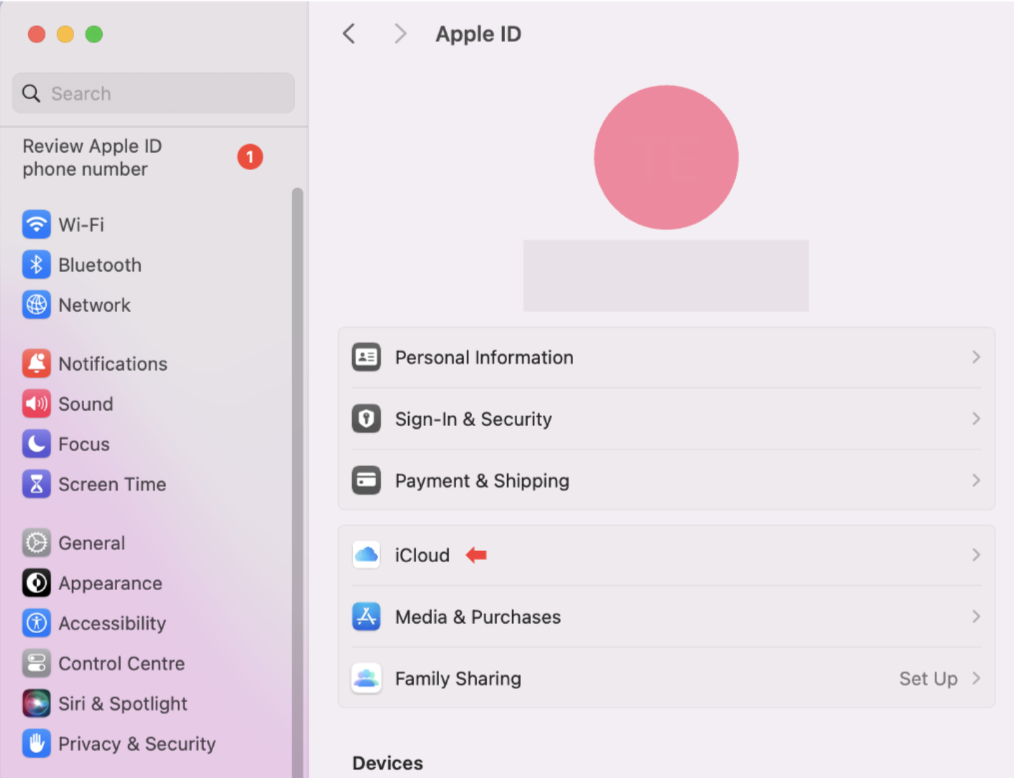The width and height of the screenshot is (1014, 778).
Task: Open the Personal Information row
Action: click(x=666, y=357)
